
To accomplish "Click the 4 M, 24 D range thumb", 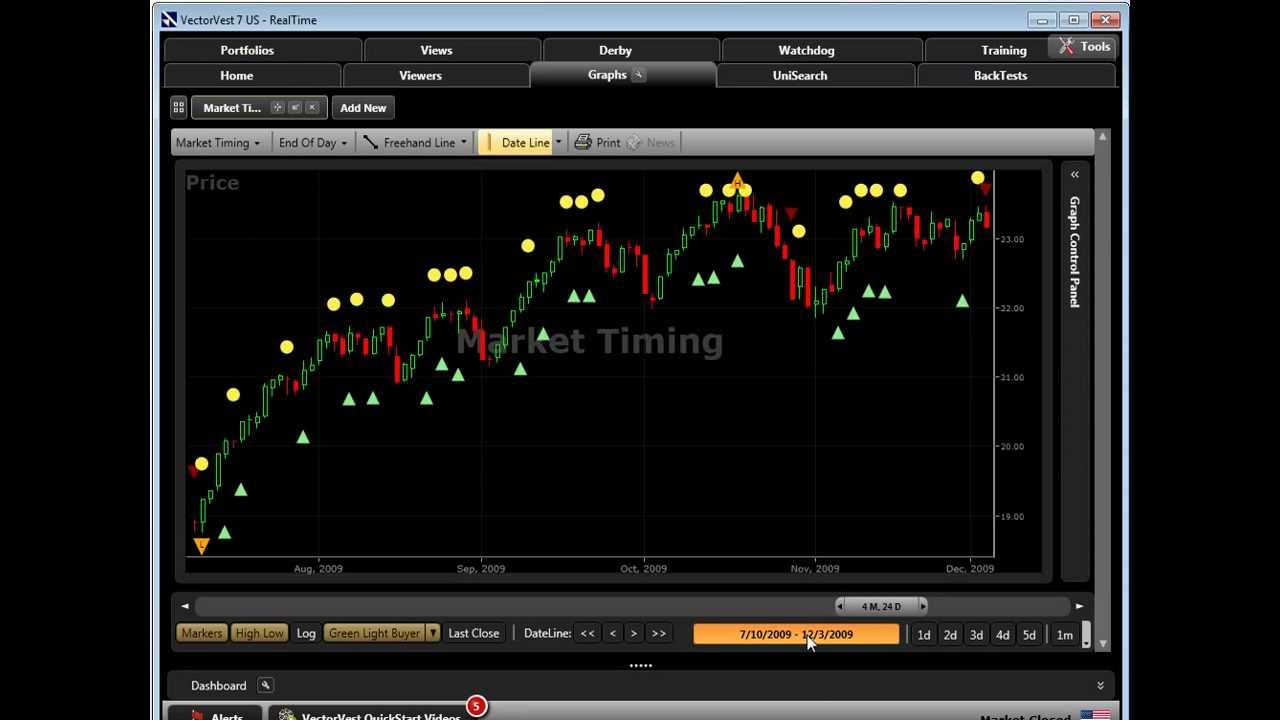I will [x=881, y=606].
